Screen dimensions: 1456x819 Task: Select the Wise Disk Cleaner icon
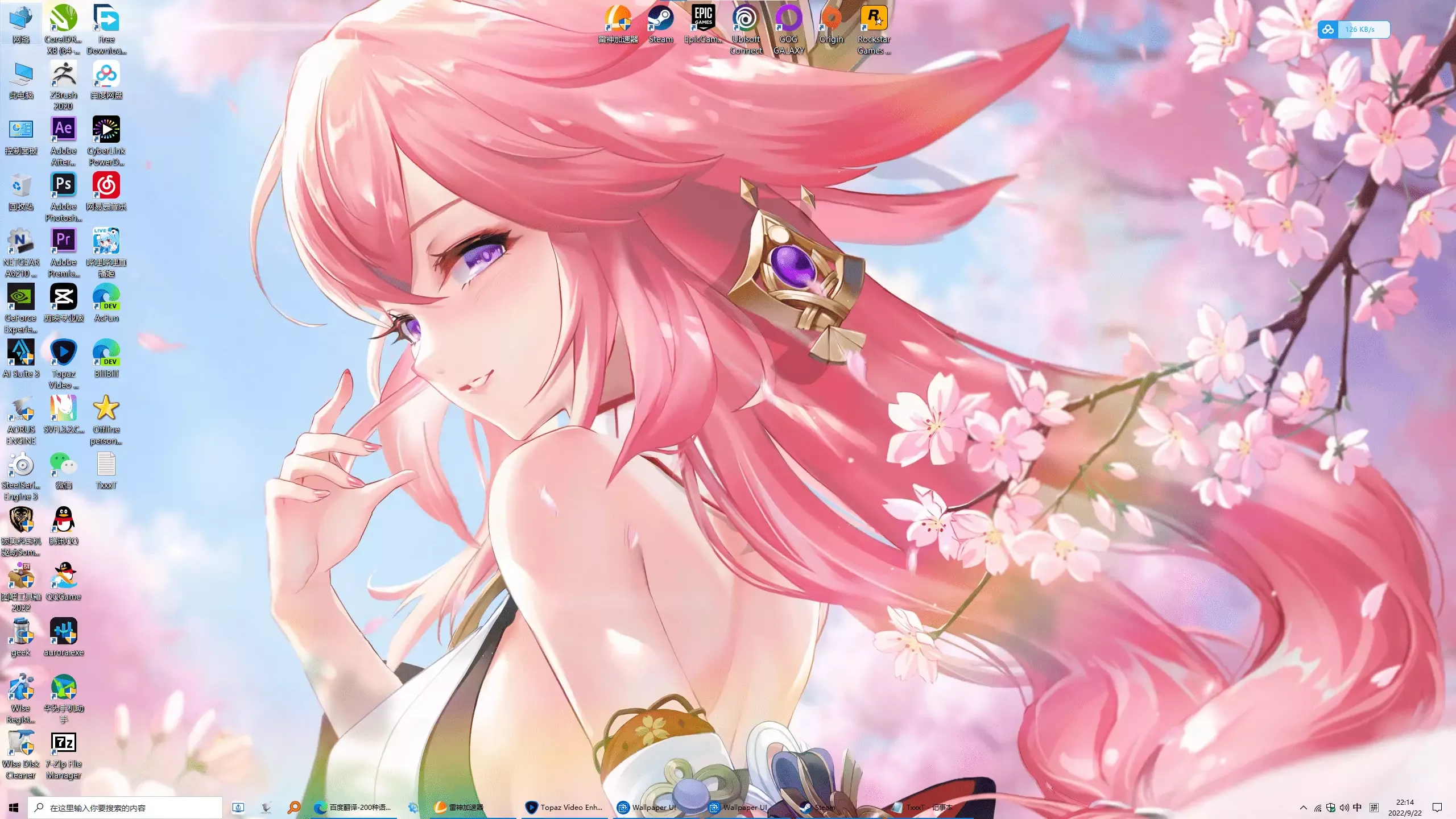point(20,755)
